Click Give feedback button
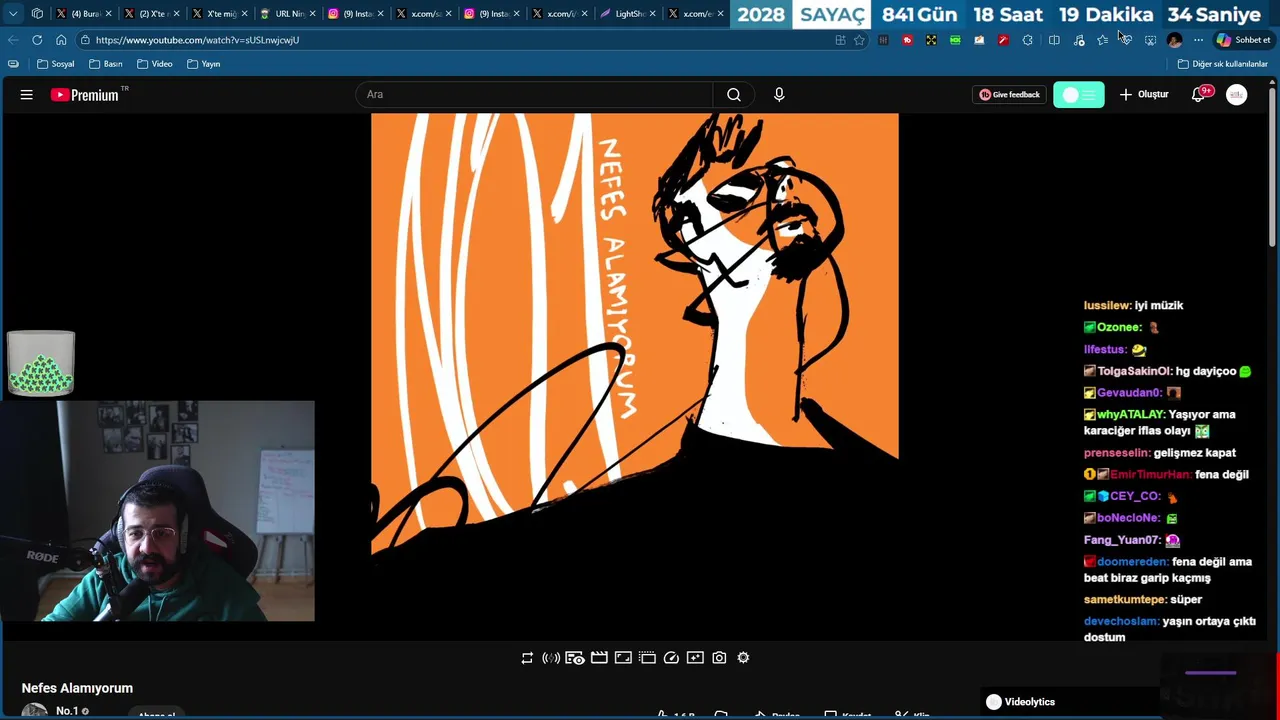The width and height of the screenshot is (1280, 720). 1010,95
